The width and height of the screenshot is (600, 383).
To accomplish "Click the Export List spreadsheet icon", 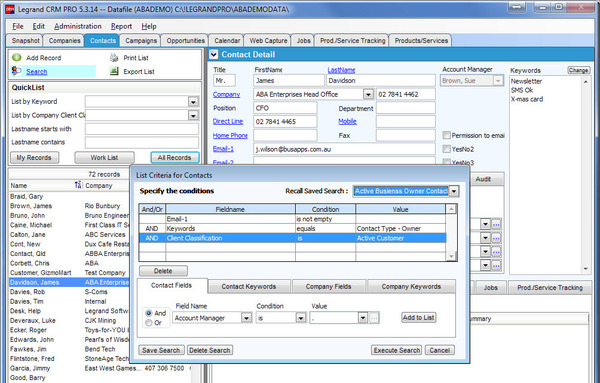I will (114, 71).
